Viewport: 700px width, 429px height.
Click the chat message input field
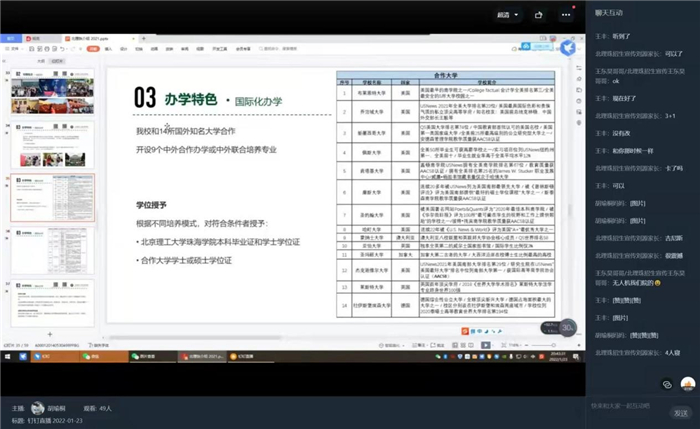pos(626,406)
